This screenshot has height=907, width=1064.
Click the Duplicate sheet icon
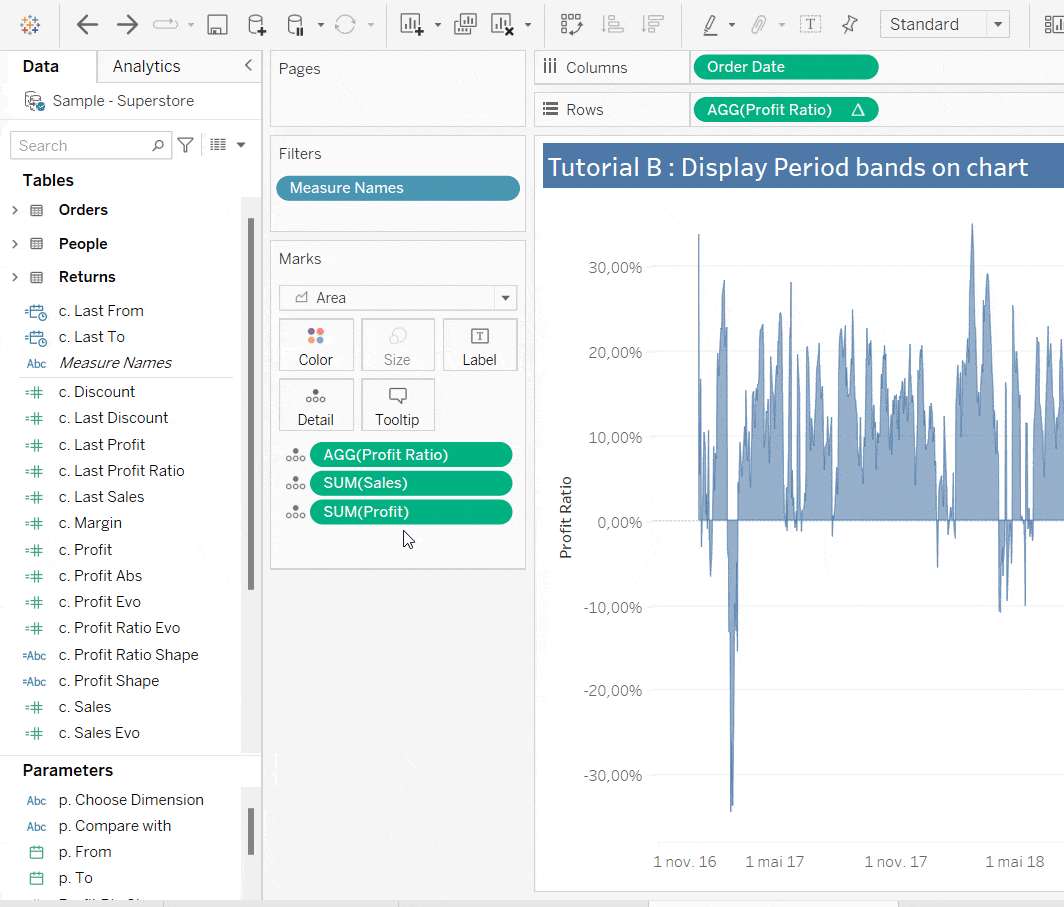pyautogui.click(x=465, y=25)
